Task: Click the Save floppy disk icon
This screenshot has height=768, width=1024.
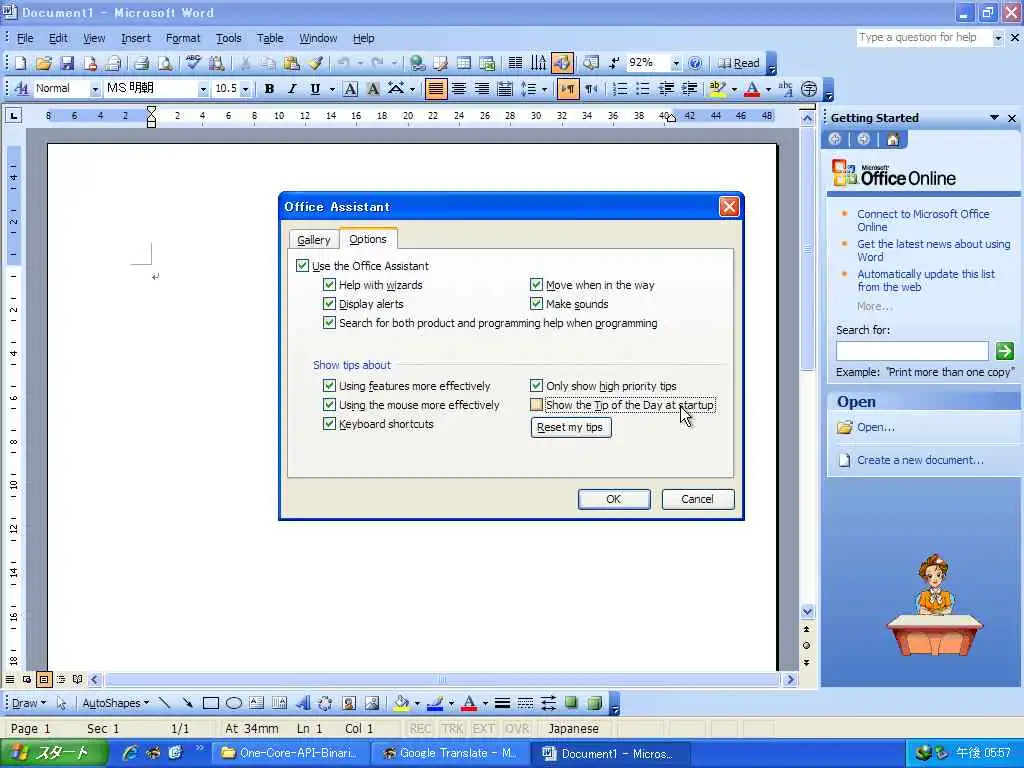Action: (67, 63)
